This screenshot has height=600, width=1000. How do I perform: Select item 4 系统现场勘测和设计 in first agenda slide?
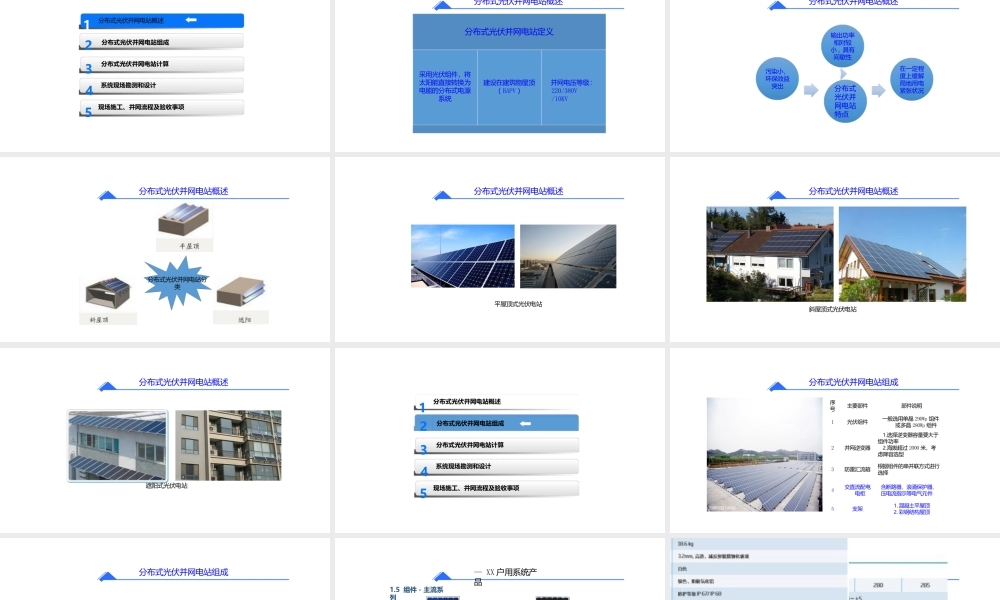[162, 85]
